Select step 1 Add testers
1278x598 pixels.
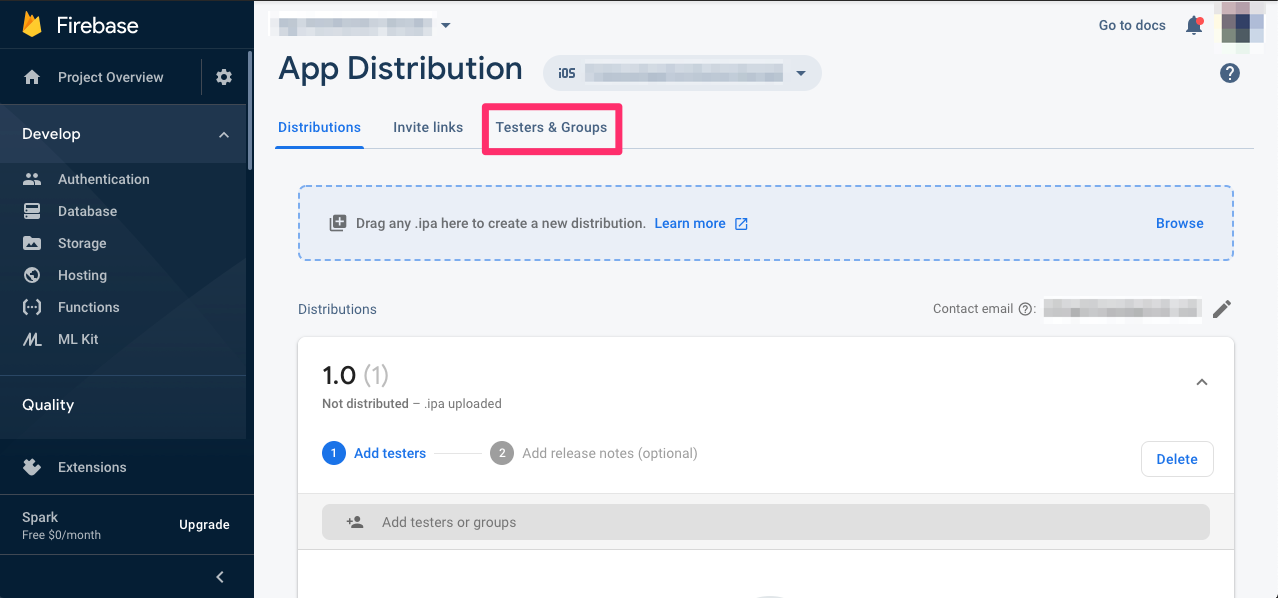click(374, 453)
